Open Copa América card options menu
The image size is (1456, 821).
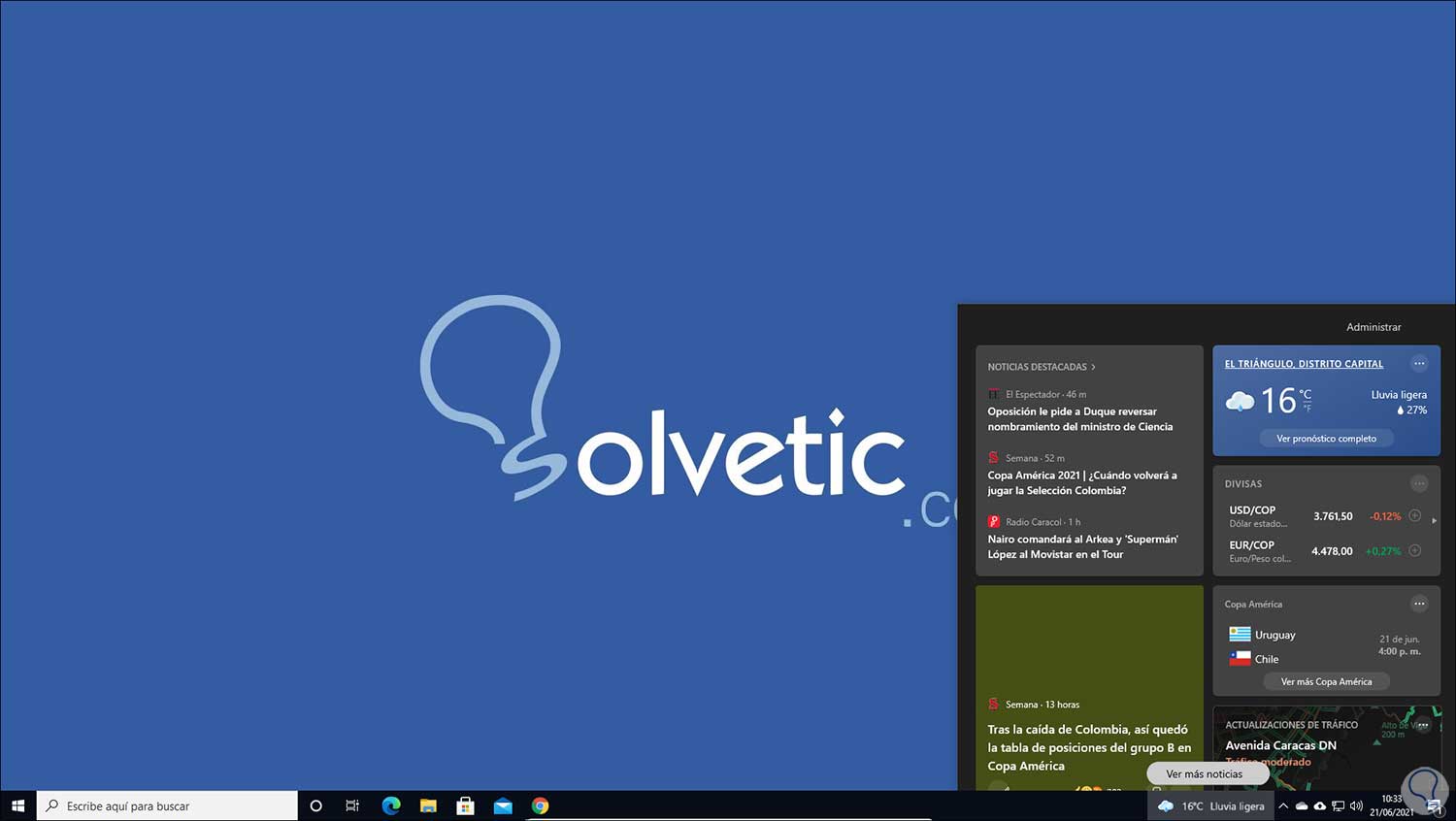1419,604
